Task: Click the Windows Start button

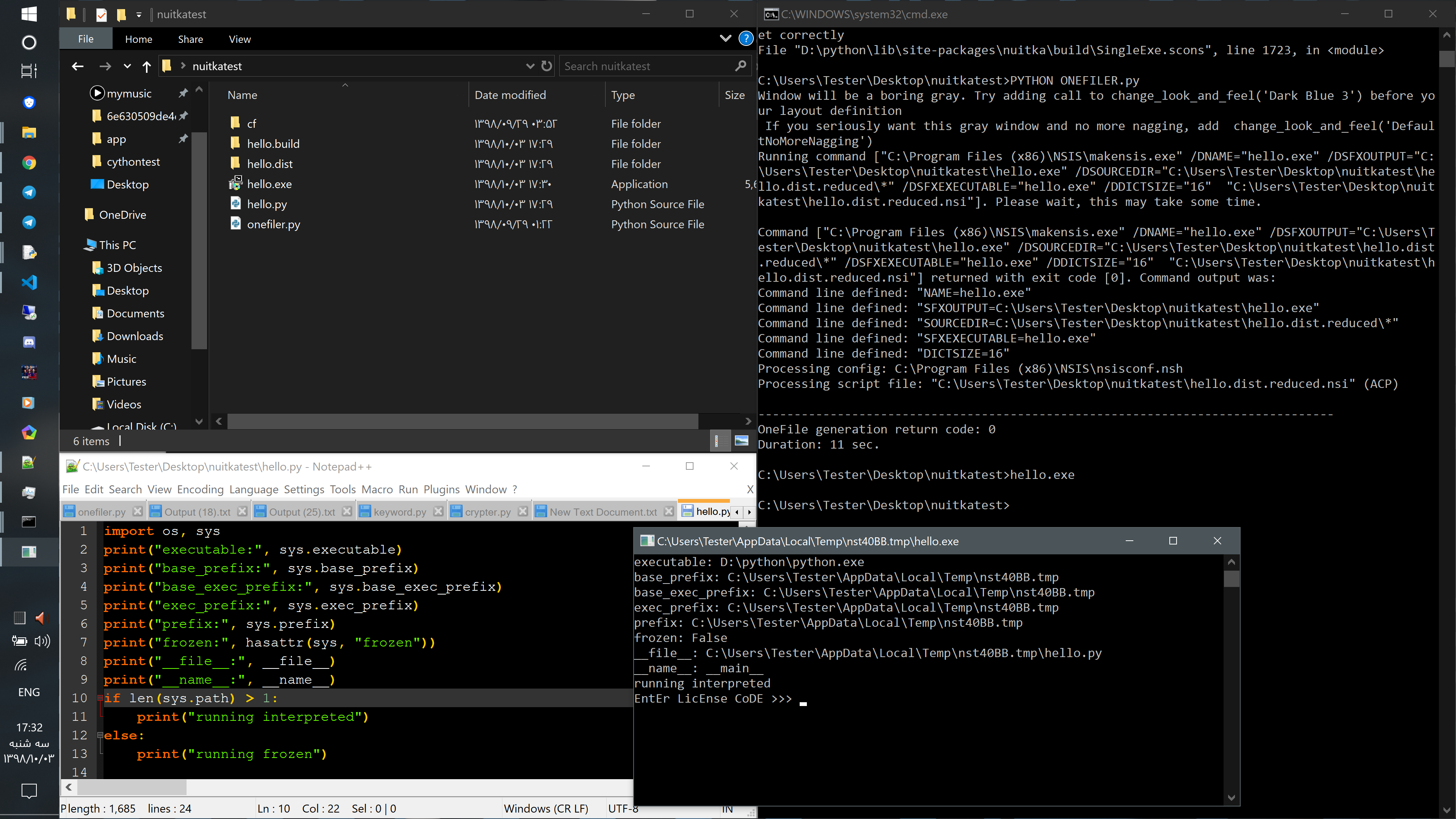Action: tap(29, 14)
